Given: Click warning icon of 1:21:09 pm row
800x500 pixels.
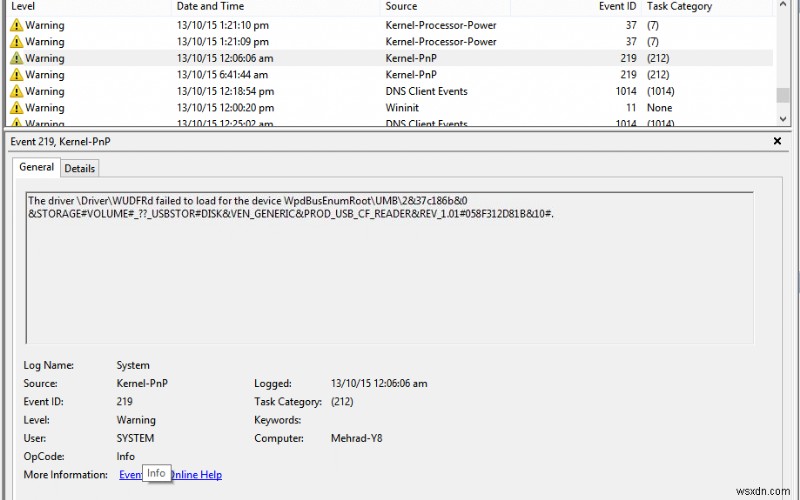Looking at the screenshot, I should coord(16,41).
